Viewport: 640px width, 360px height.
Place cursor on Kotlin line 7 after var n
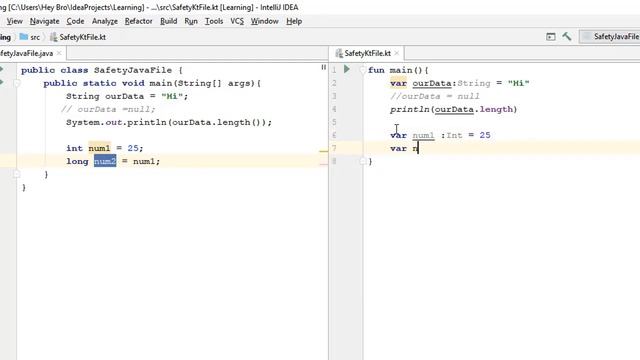pos(419,148)
